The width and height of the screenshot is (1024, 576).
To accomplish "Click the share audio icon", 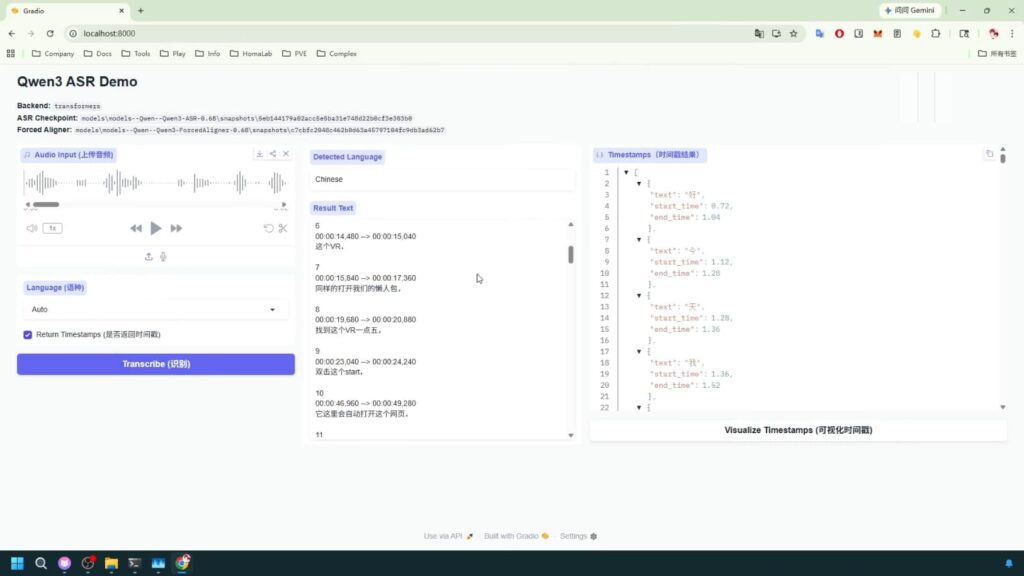I will (273, 154).
